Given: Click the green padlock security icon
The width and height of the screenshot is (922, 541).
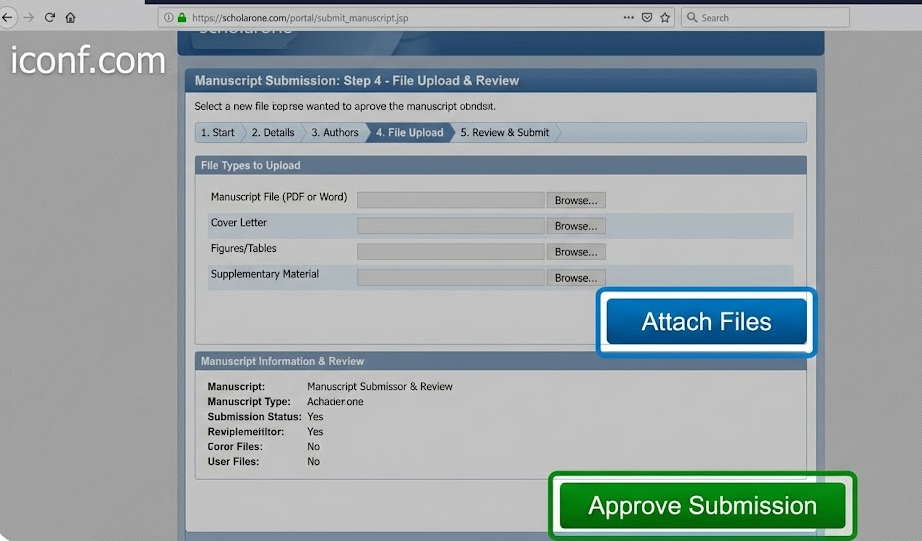Looking at the screenshot, I should [x=182, y=18].
